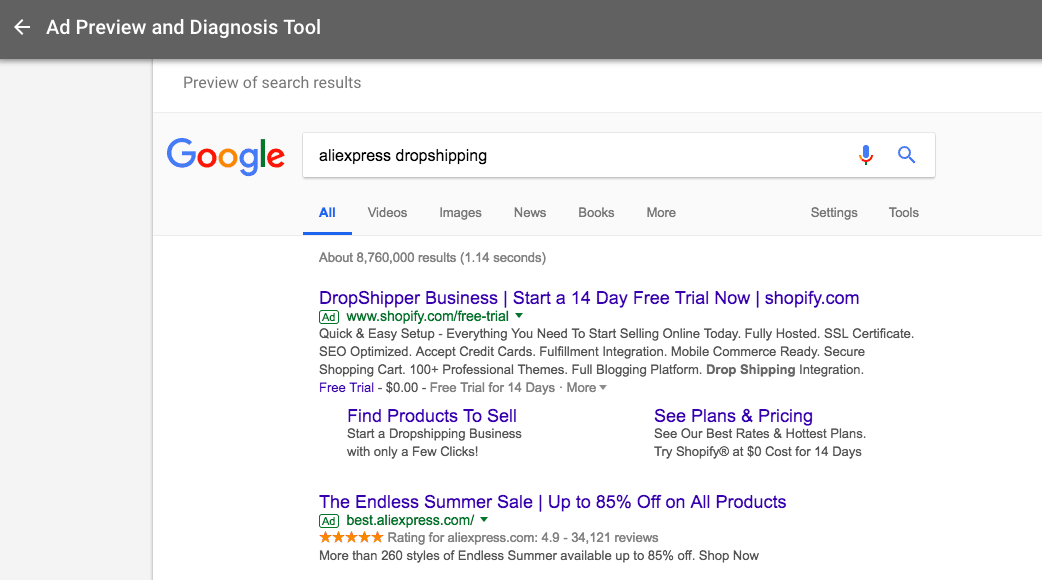The height and width of the screenshot is (580, 1042).
Task: Switch to the Images tab
Action: click(460, 212)
